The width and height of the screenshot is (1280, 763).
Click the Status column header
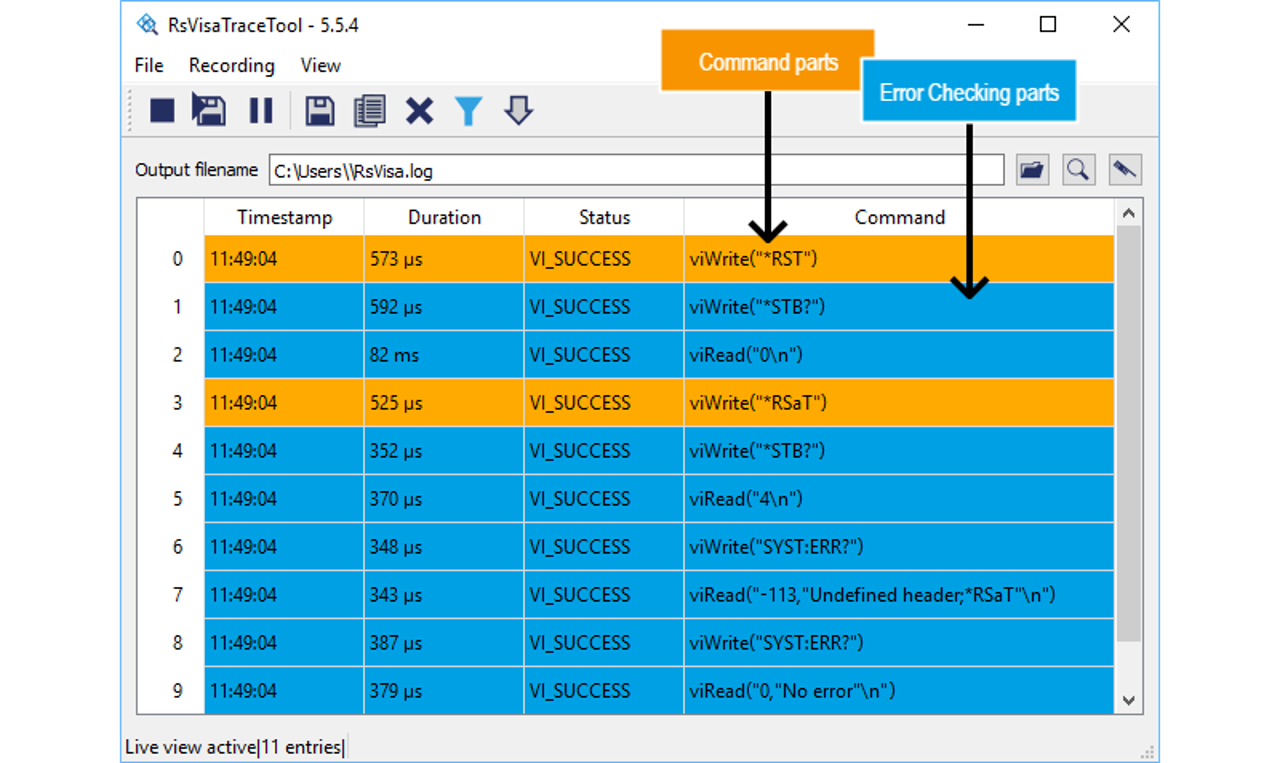click(604, 217)
